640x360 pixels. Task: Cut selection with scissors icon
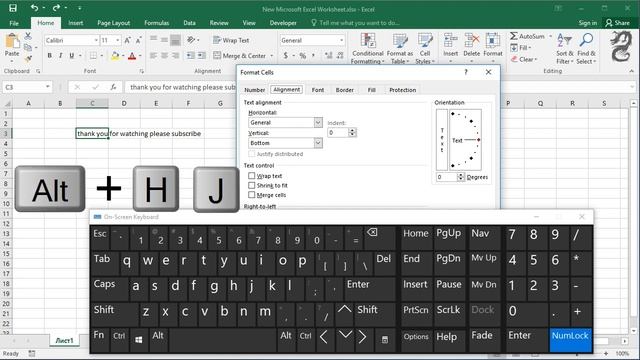pyautogui.click(x=28, y=36)
